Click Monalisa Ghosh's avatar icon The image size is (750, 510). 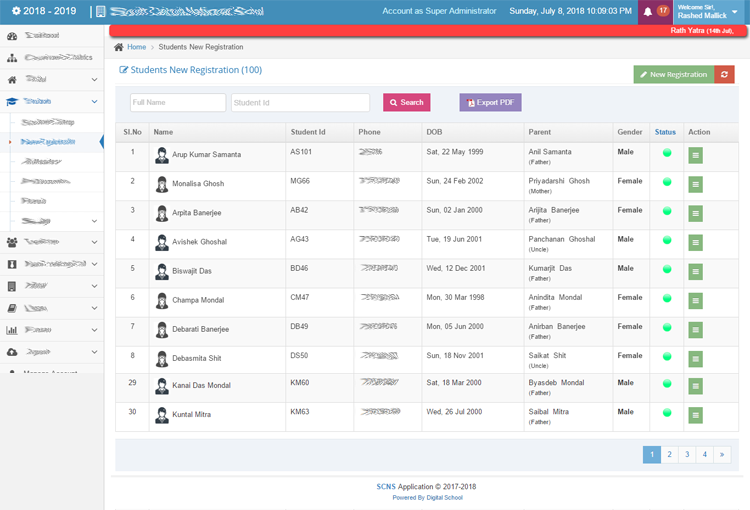pos(161,184)
